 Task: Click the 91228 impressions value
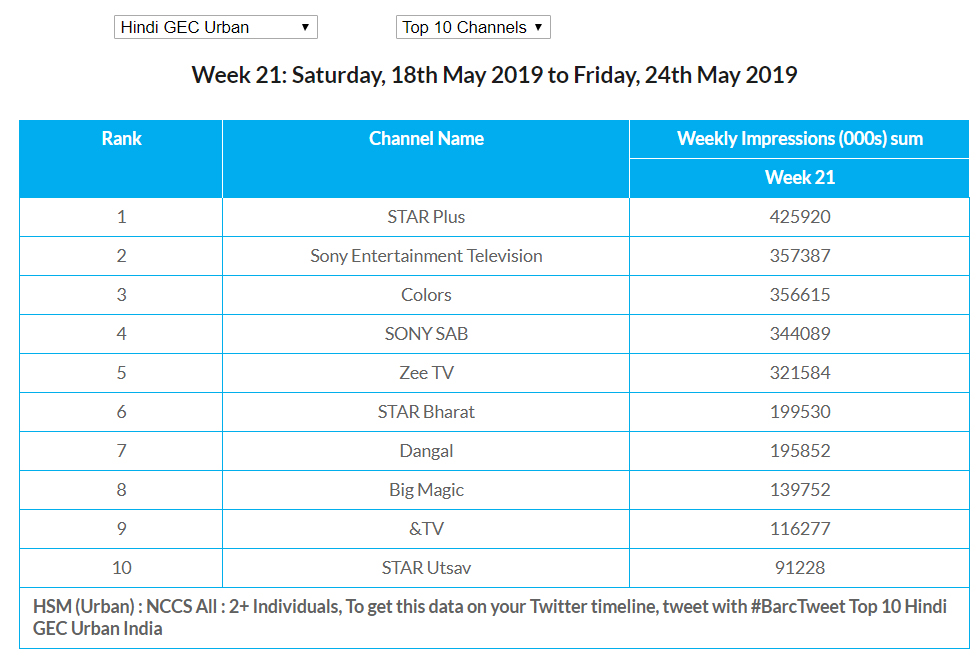tap(799, 568)
